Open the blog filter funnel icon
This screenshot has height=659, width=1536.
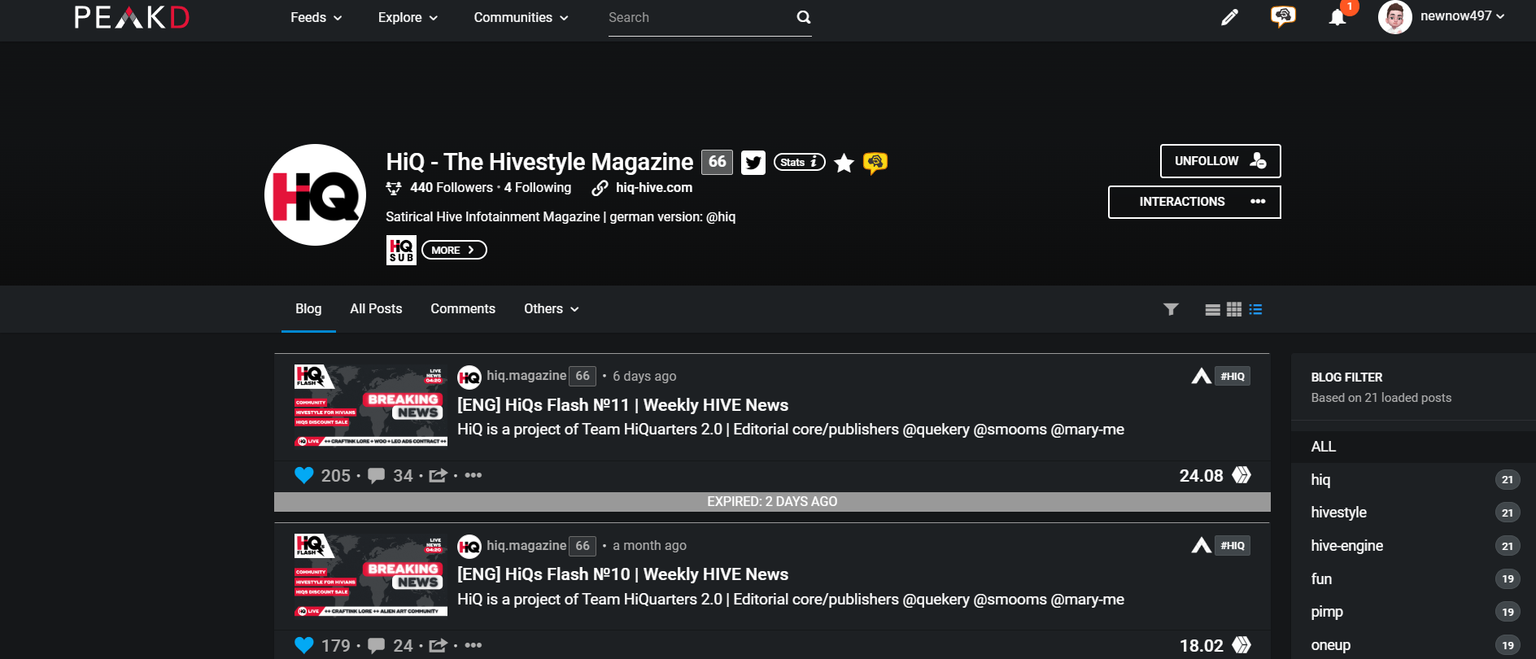coord(1171,310)
